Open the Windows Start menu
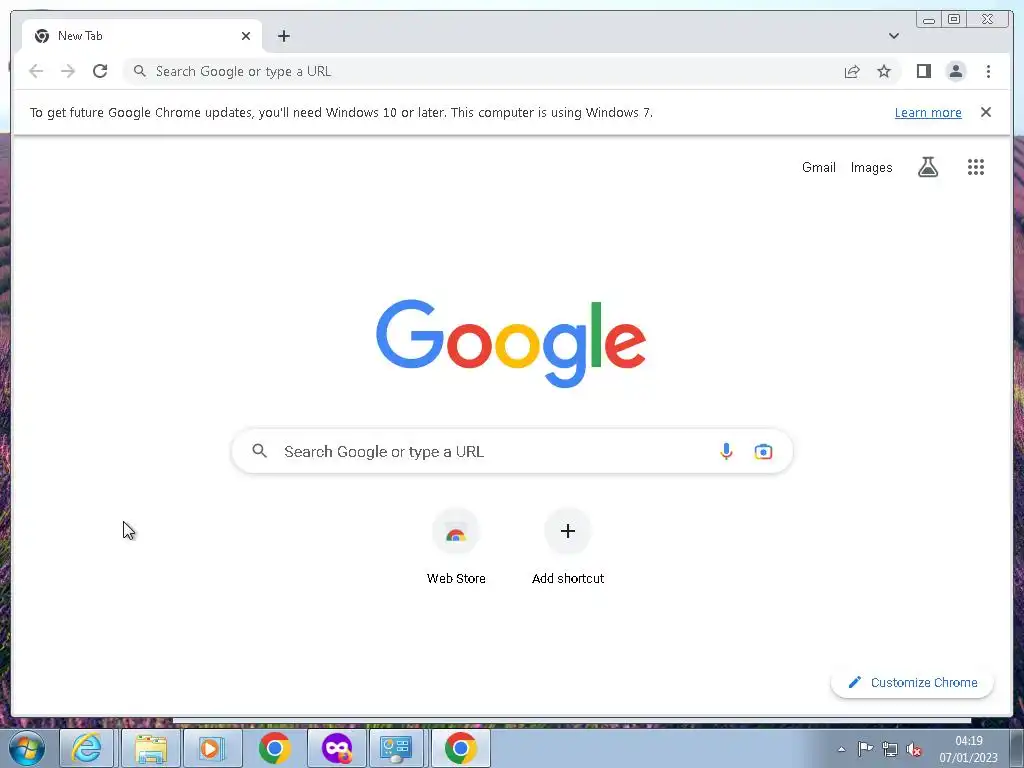This screenshot has height=768, width=1024. coord(27,748)
